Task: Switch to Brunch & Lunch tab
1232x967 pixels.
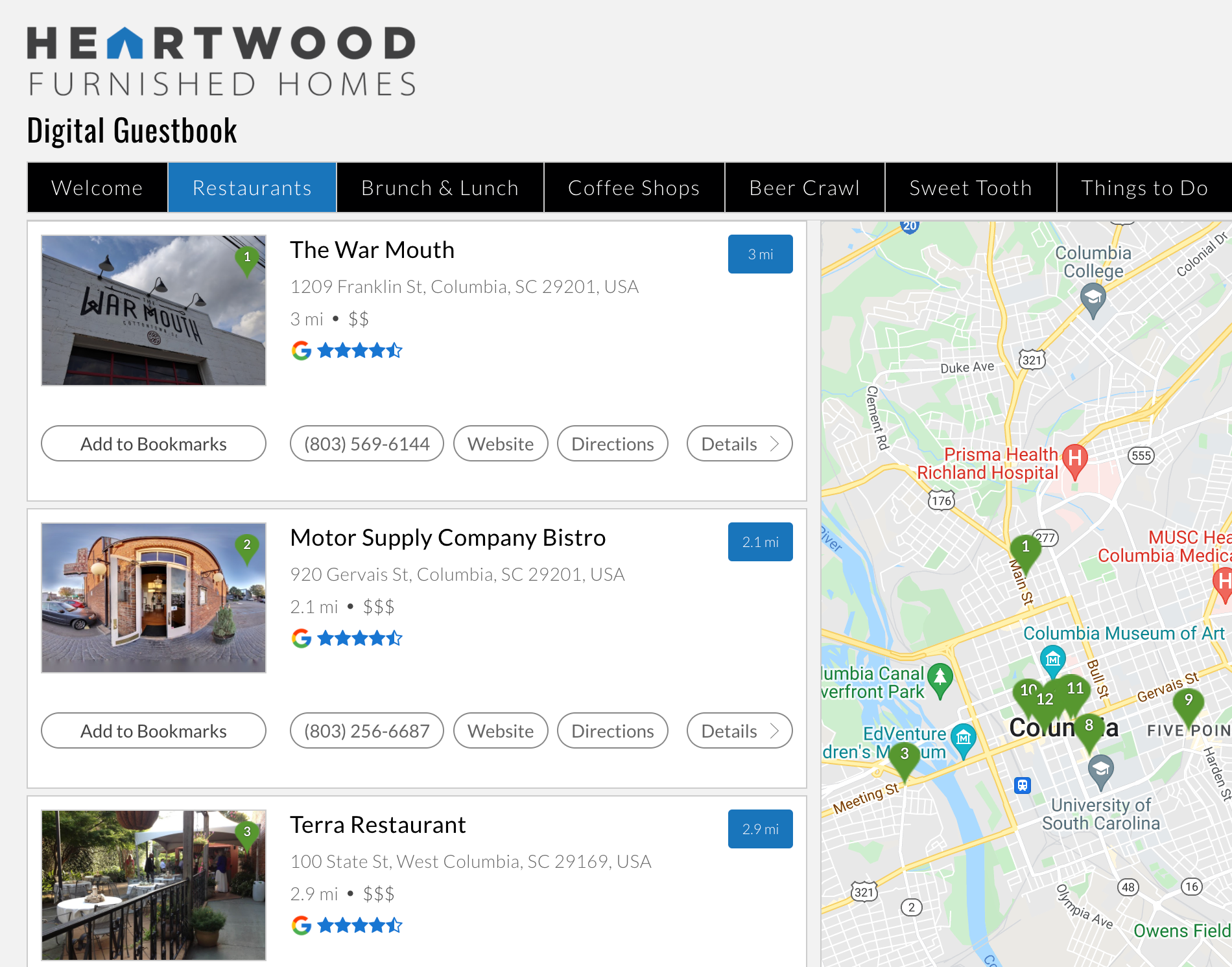Action: coord(440,188)
